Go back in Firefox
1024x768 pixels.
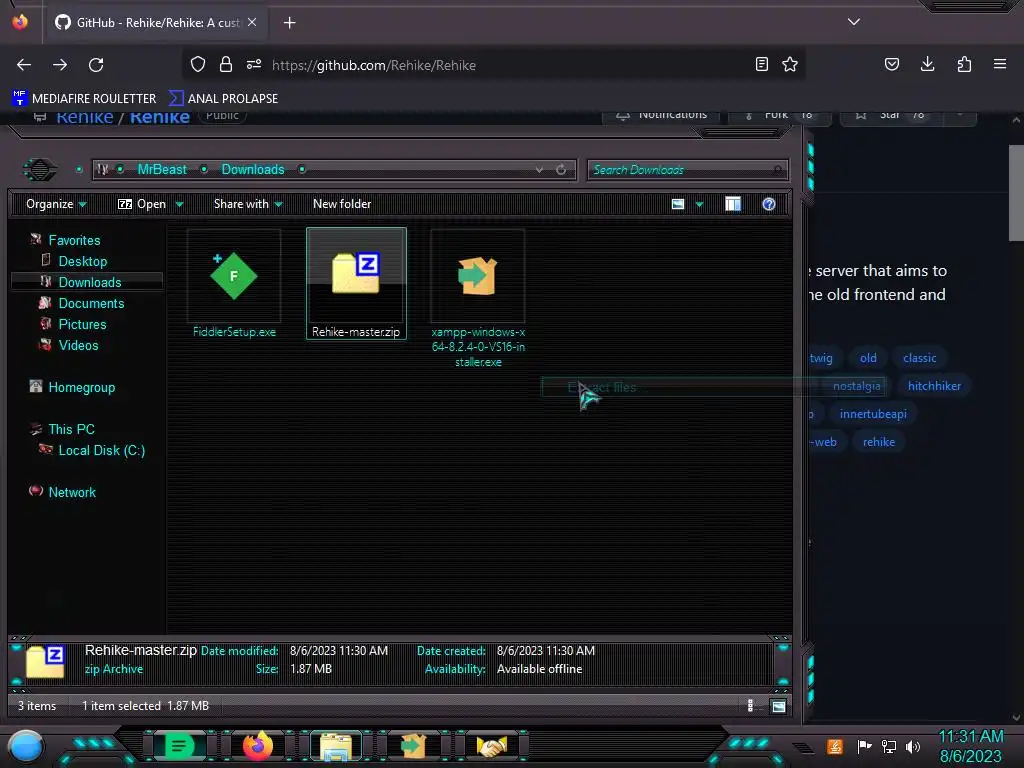pyautogui.click(x=24, y=65)
